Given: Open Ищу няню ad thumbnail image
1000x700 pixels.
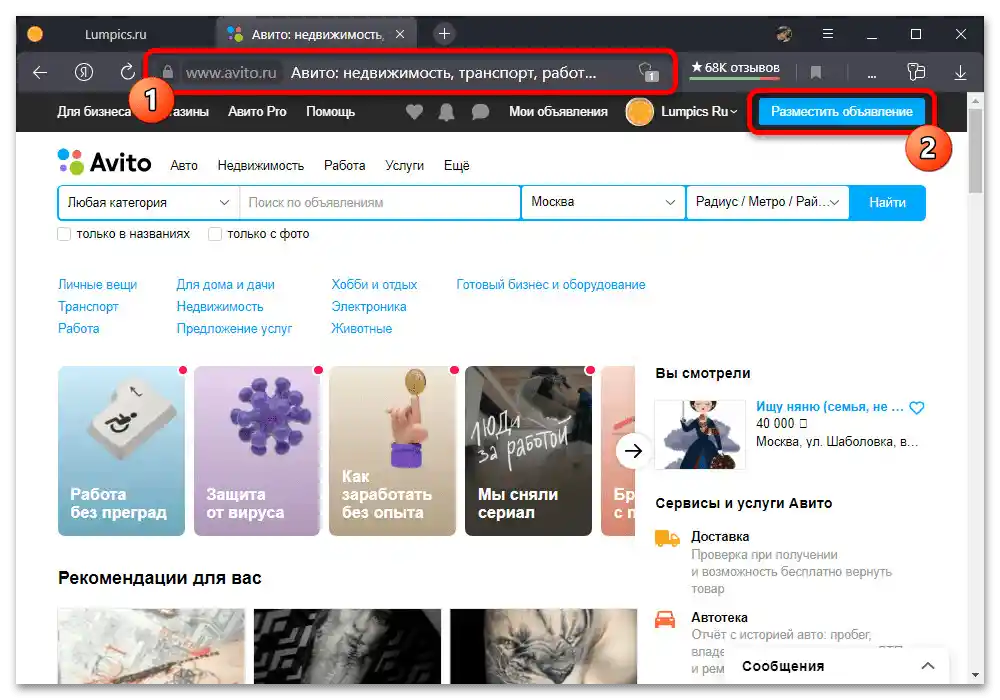Looking at the screenshot, I should pos(700,435).
